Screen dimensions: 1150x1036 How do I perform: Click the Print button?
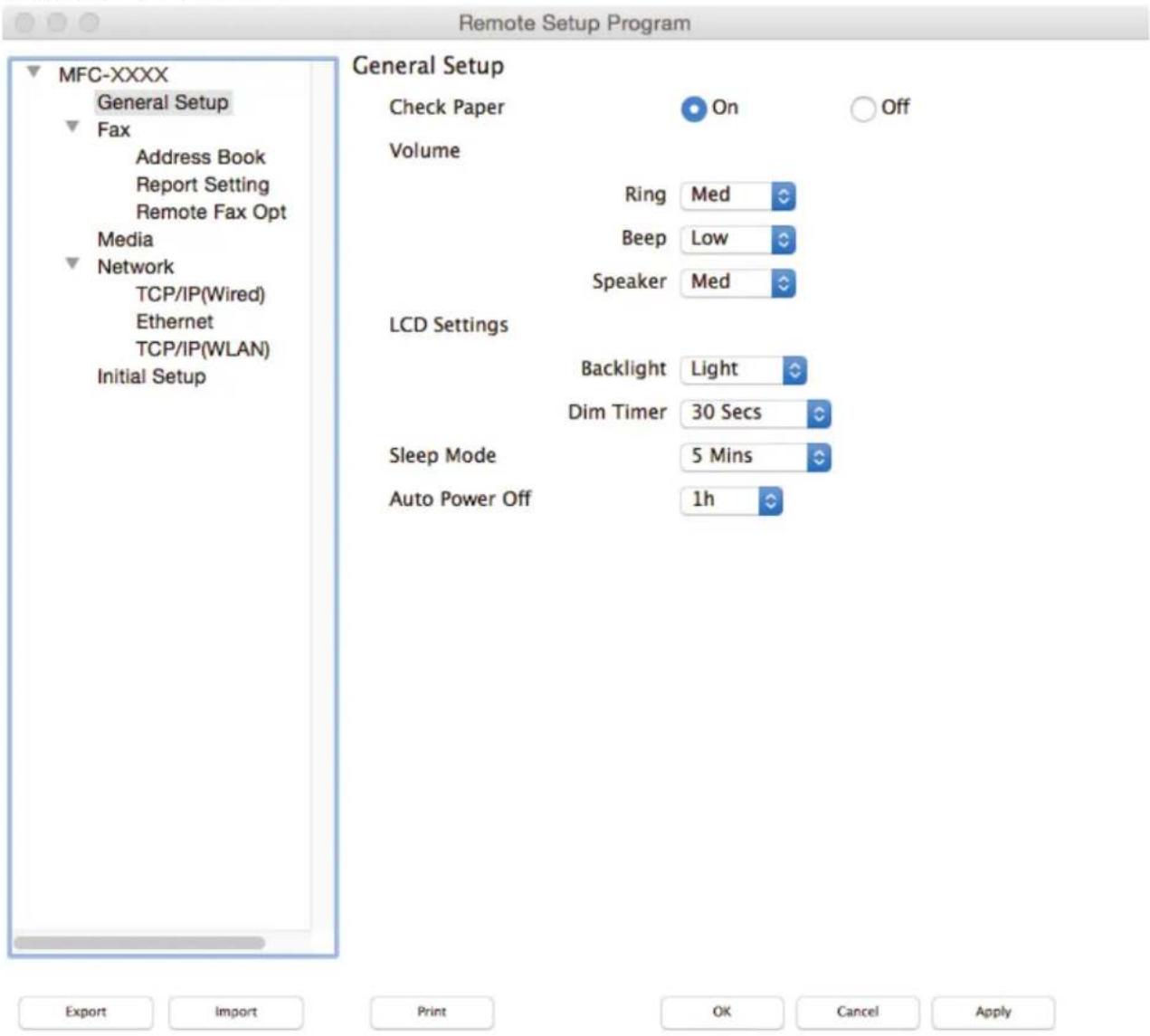click(x=432, y=1012)
